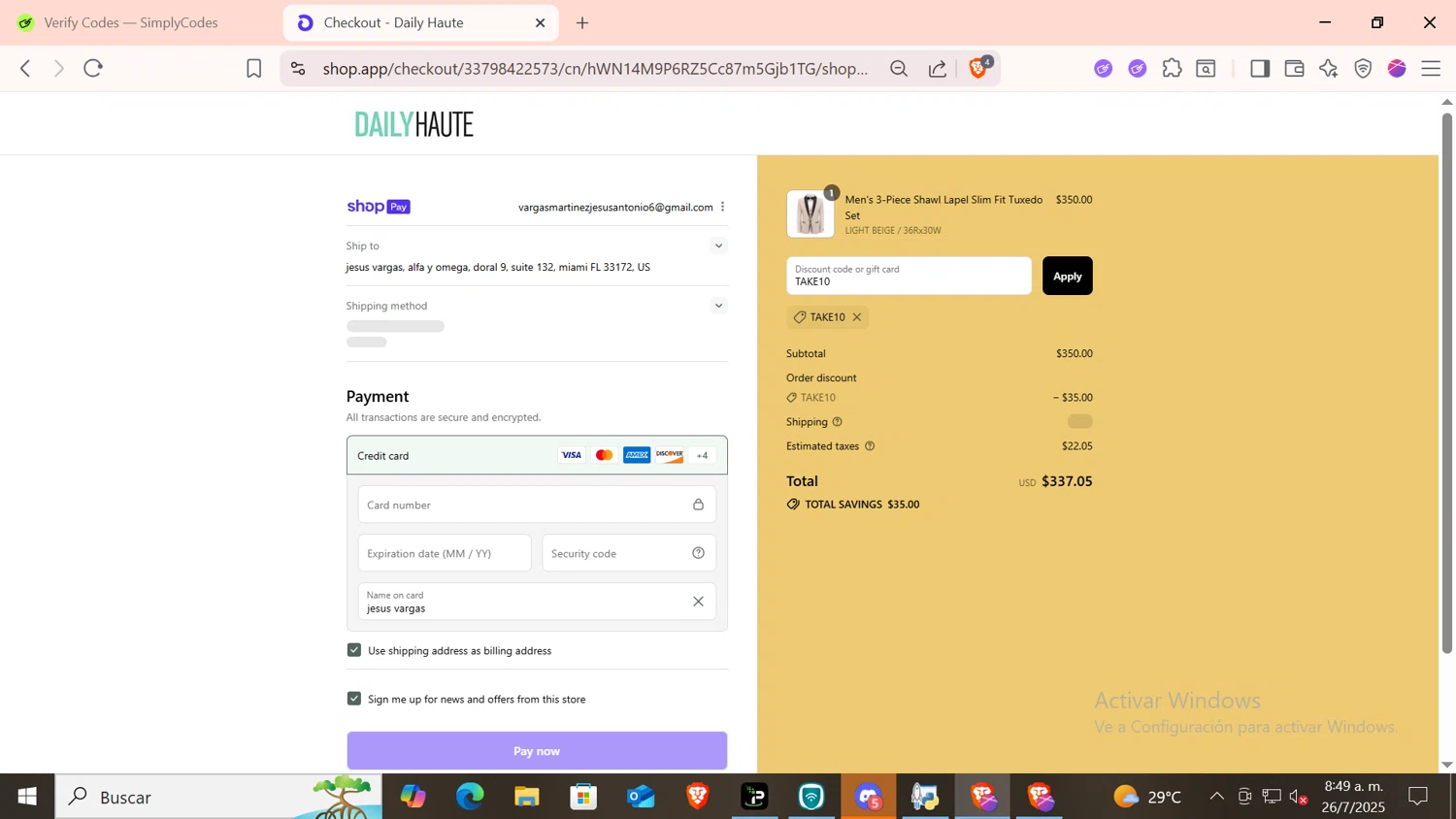Open Leo AI sparkle icon
Viewport: 1456px width, 819px height.
pyautogui.click(x=1328, y=68)
